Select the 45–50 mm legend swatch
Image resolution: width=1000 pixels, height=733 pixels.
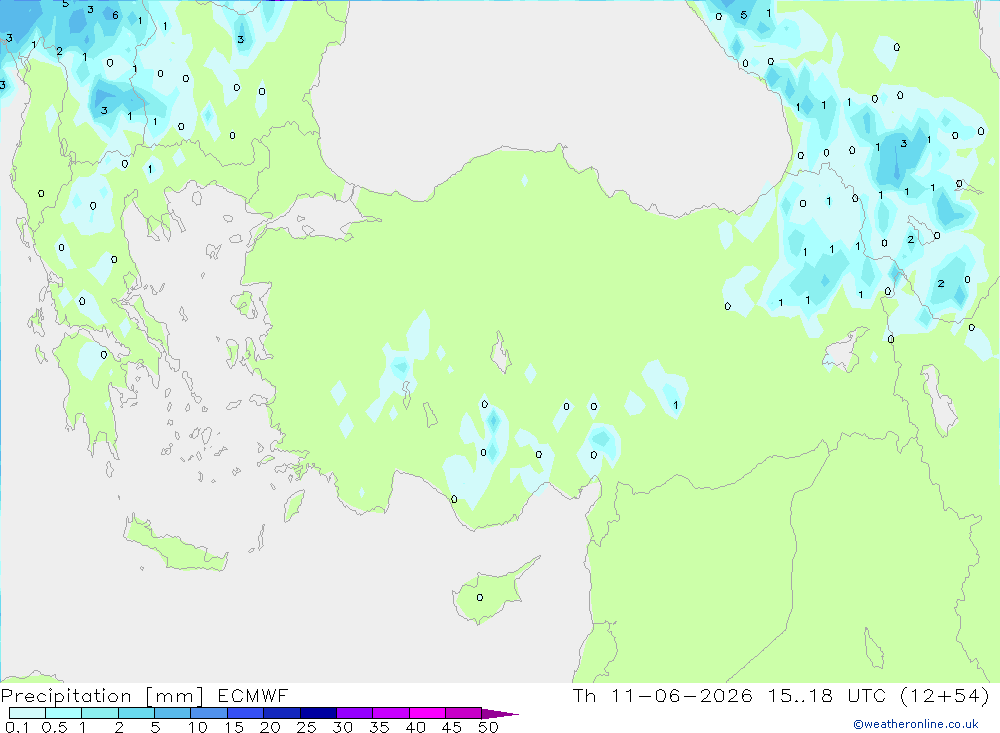[x=464, y=713]
